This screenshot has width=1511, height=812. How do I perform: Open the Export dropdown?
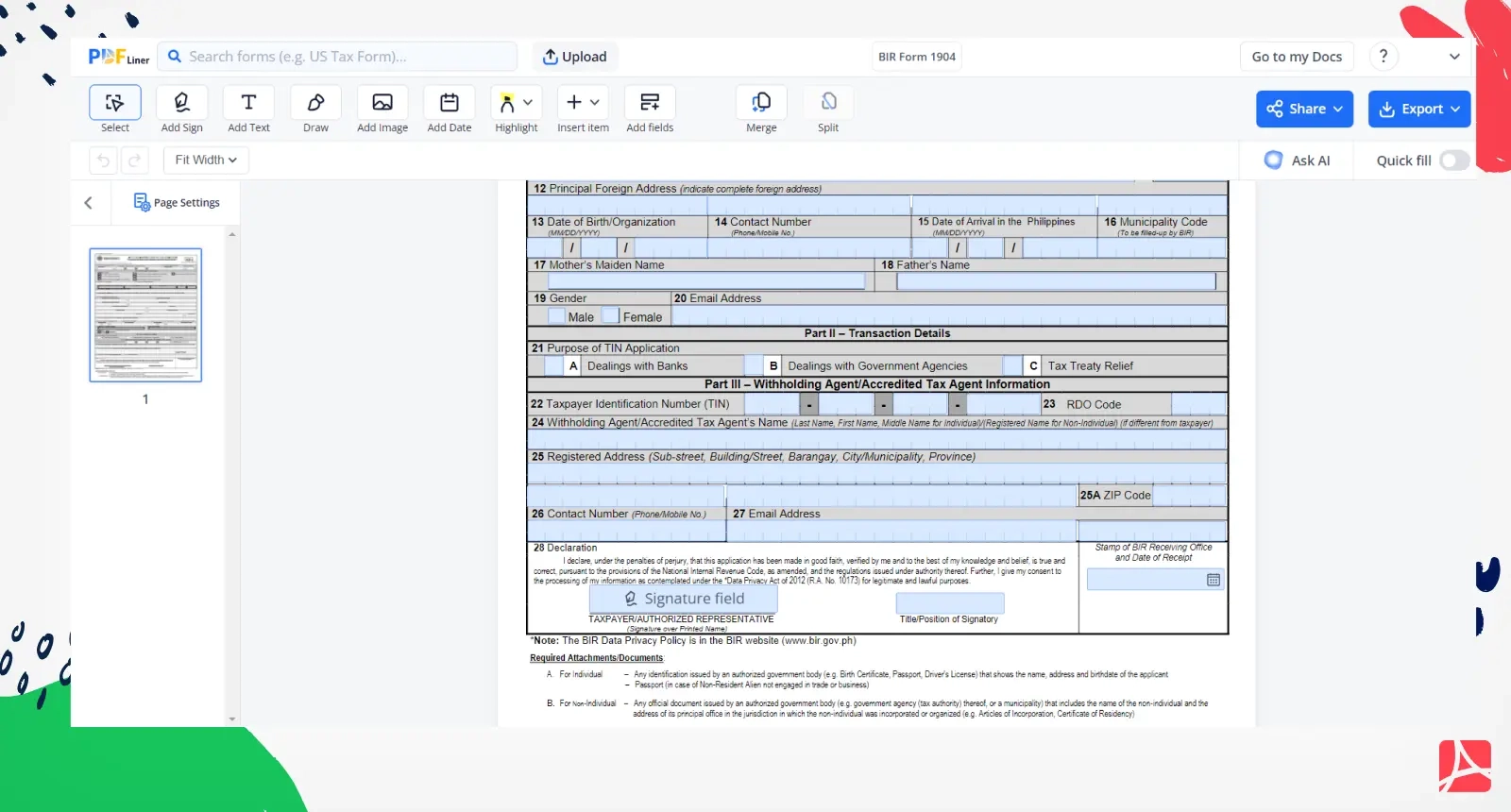1419,109
